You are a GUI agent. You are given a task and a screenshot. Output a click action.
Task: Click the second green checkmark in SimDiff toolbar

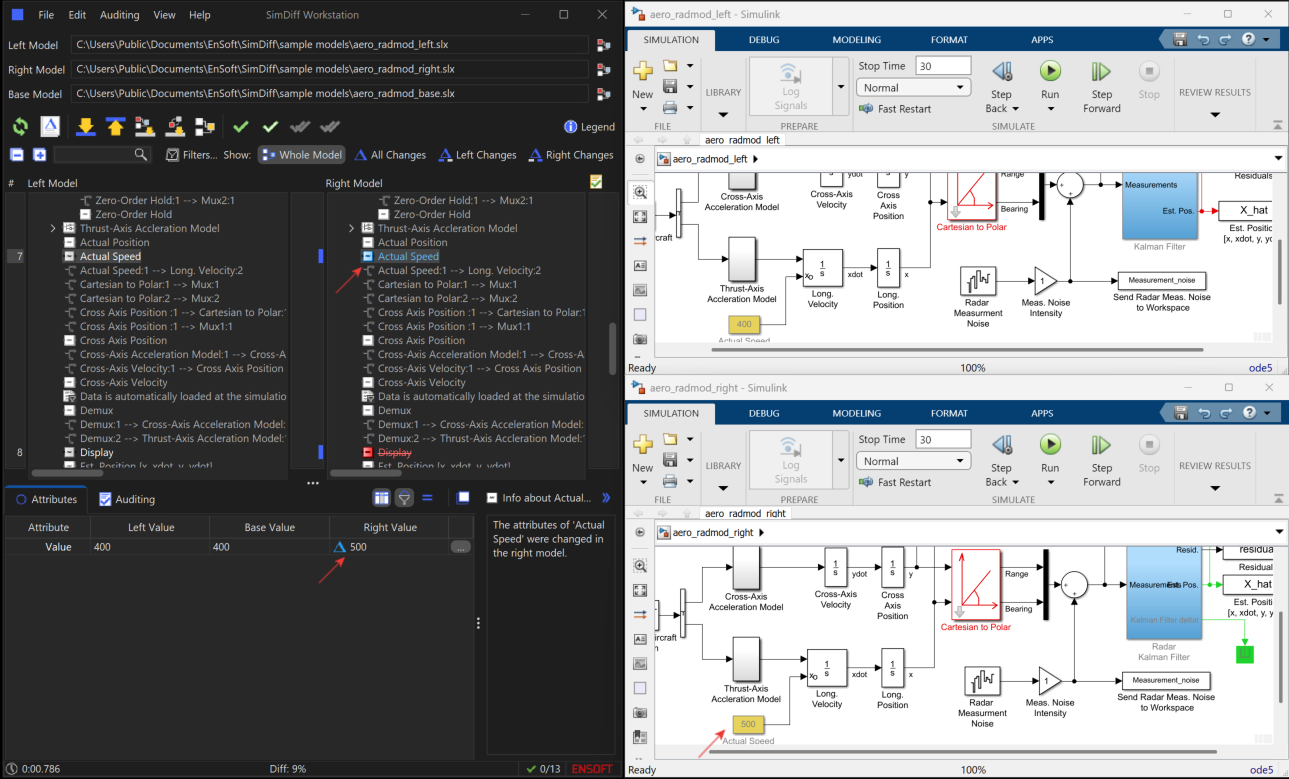270,127
